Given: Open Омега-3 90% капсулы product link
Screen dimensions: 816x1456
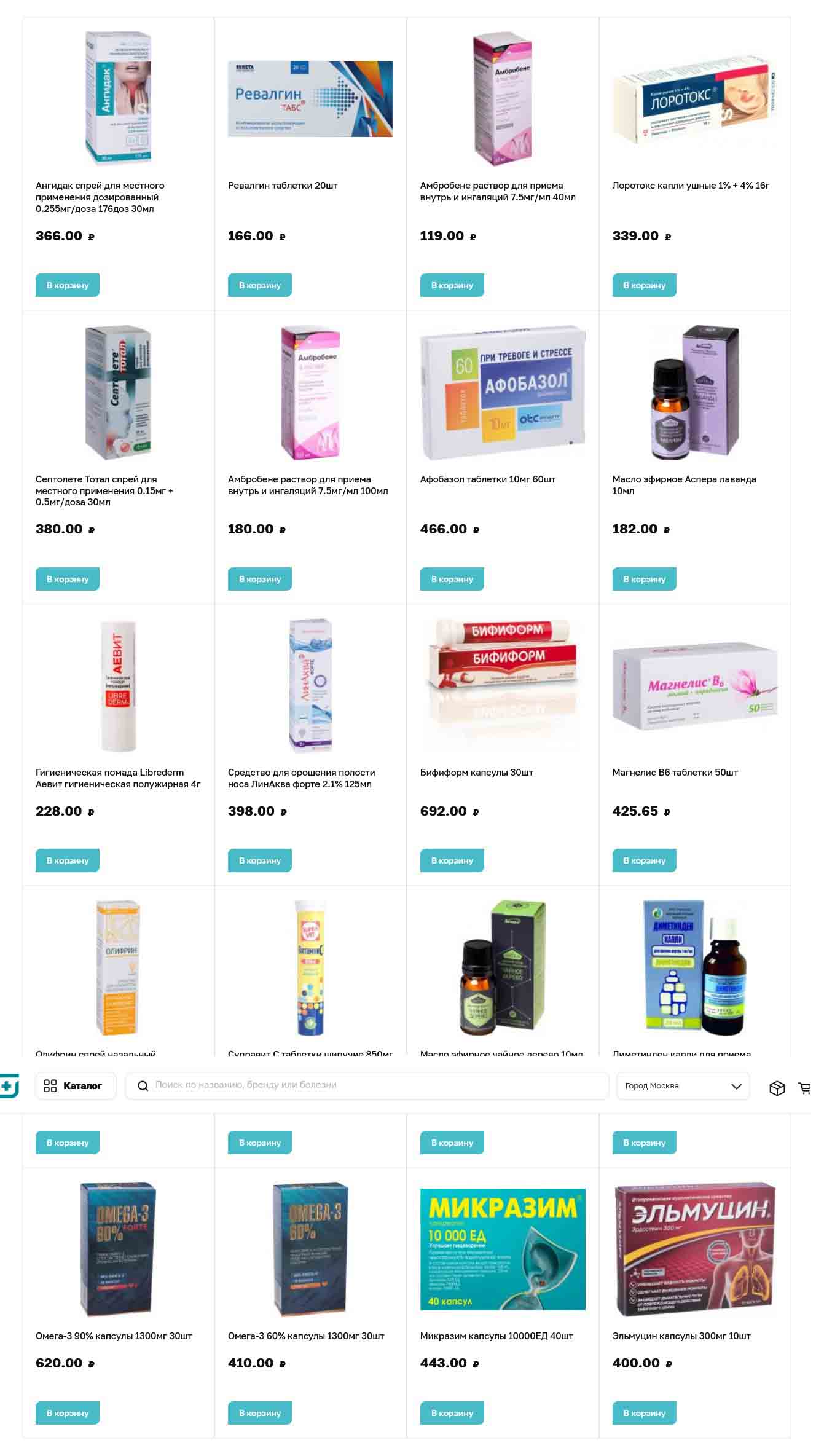Looking at the screenshot, I should point(114,1336).
